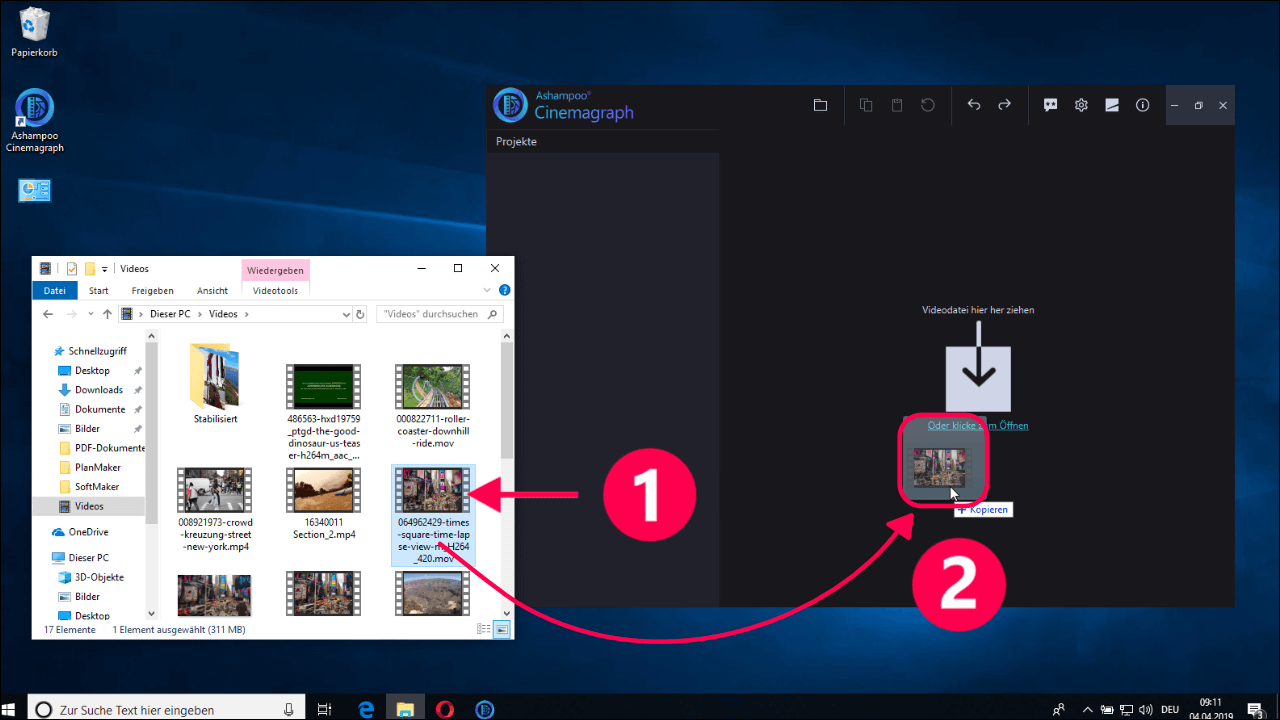Click the large download arrow drop box

pos(978,379)
